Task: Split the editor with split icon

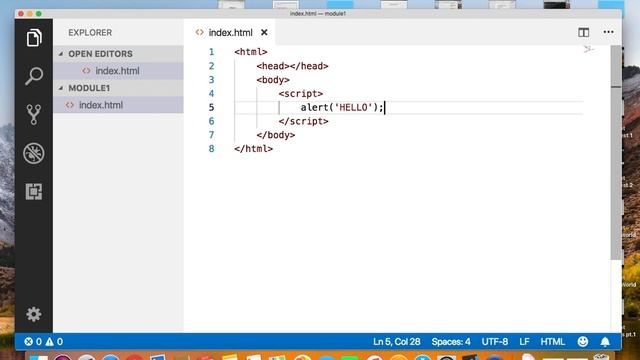Action: click(584, 32)
